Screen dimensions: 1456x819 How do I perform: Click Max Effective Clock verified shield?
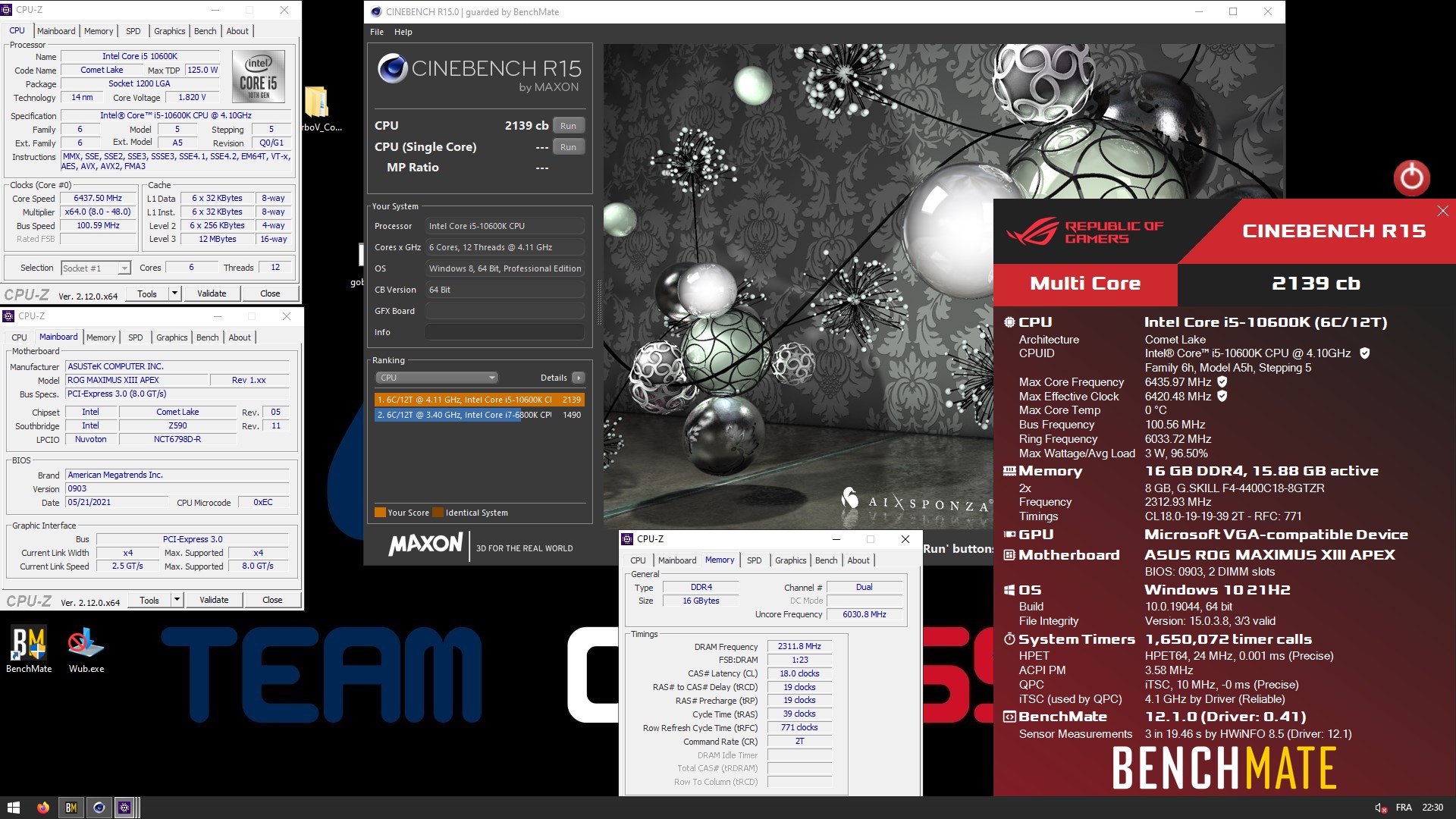coord(1222,397)
